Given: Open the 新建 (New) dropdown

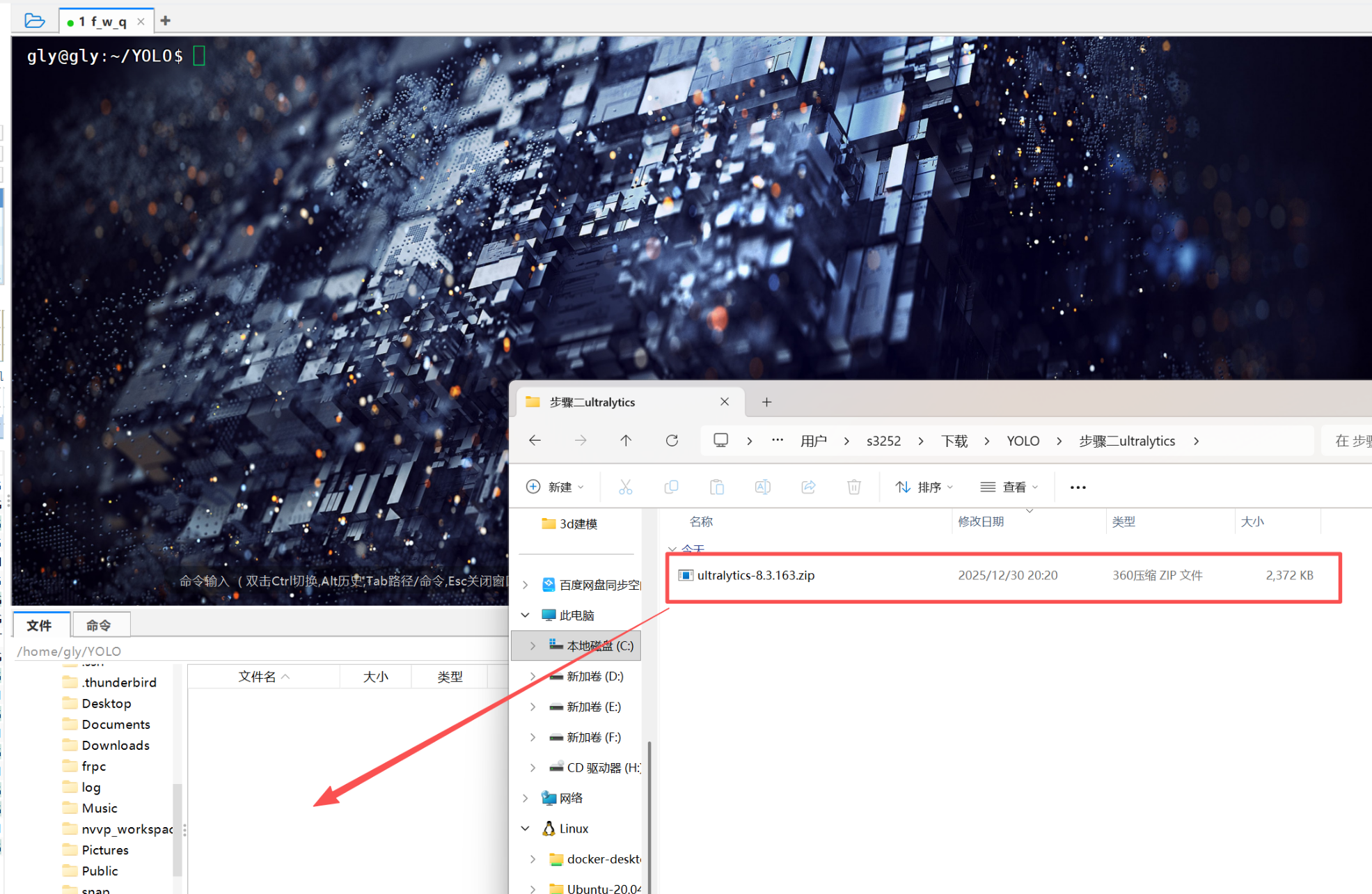Looking at the screenshot, I should tap(555, 487).
